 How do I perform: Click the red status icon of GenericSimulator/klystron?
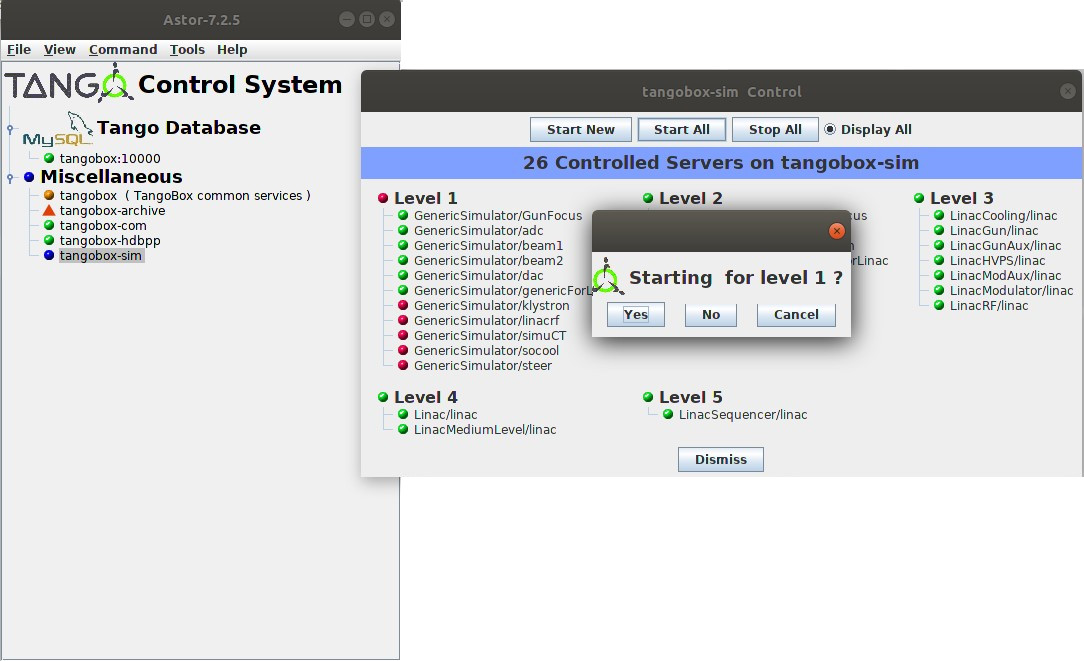coord(403,305)
